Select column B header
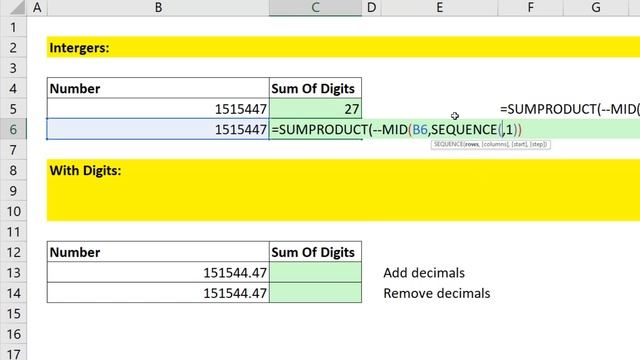Viewport: 640px width, 360px height. [x=158, y=7]
